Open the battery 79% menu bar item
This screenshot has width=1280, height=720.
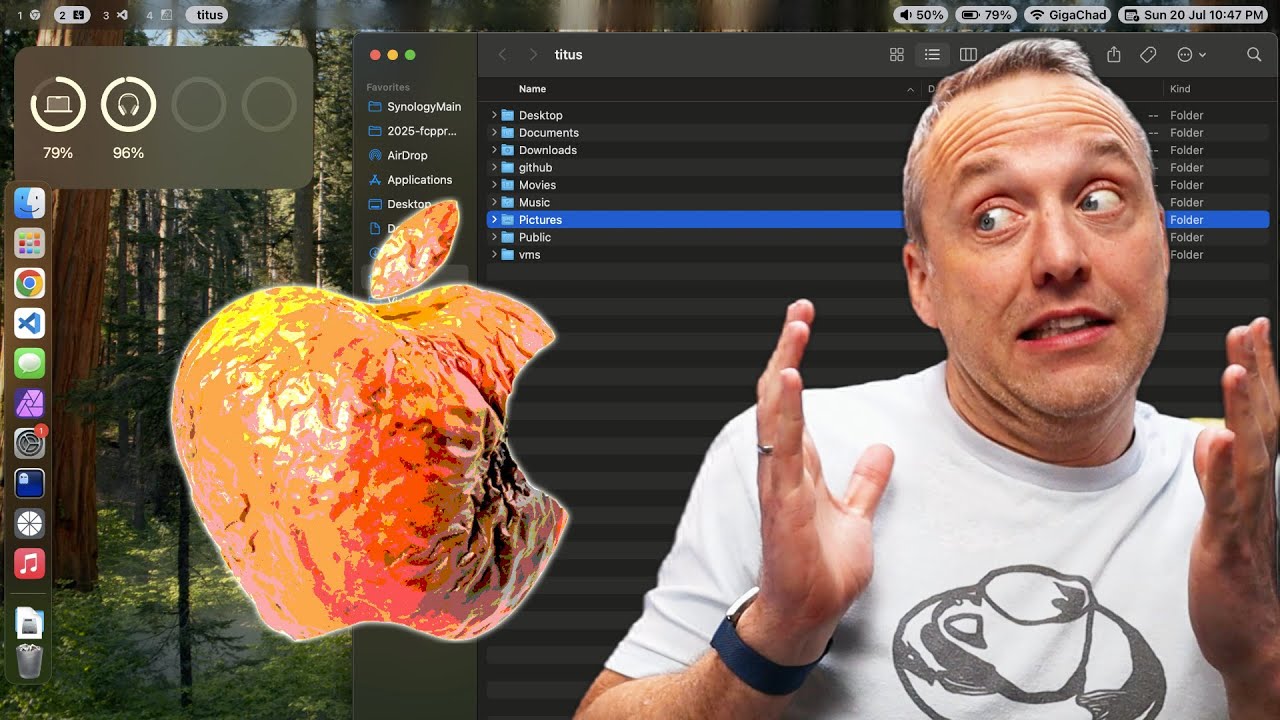point(986,15)
